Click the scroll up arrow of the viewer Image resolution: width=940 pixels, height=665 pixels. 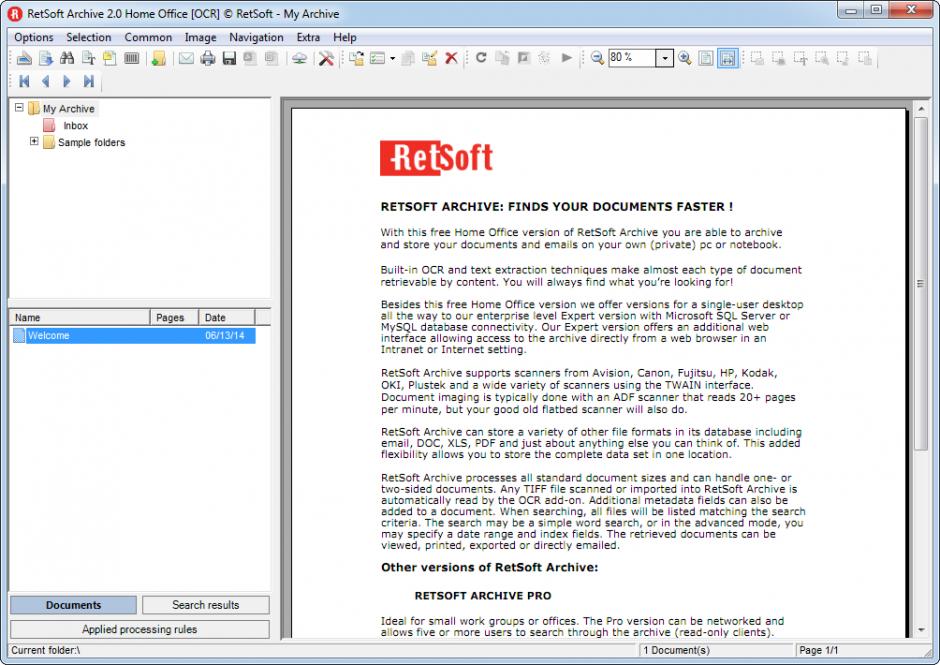coord(920,109)
